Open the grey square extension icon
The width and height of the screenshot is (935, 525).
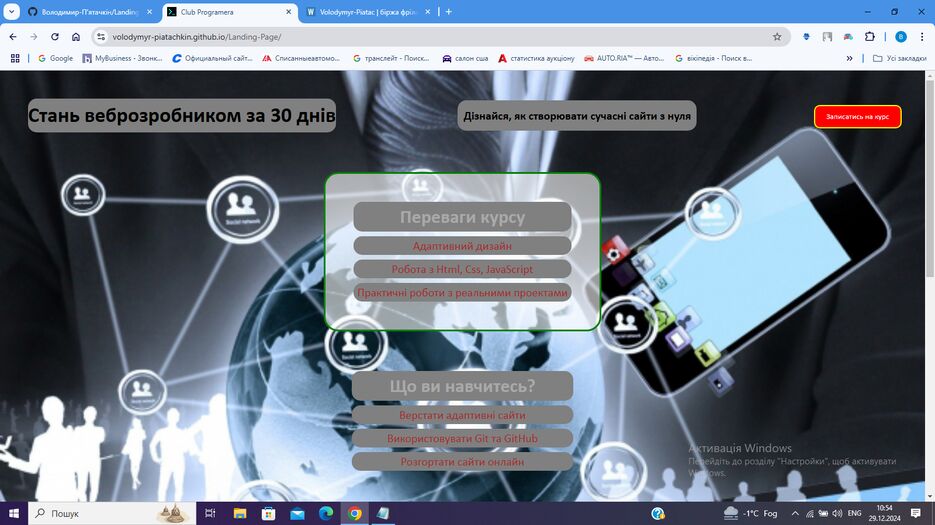click(x=827, y=37)
